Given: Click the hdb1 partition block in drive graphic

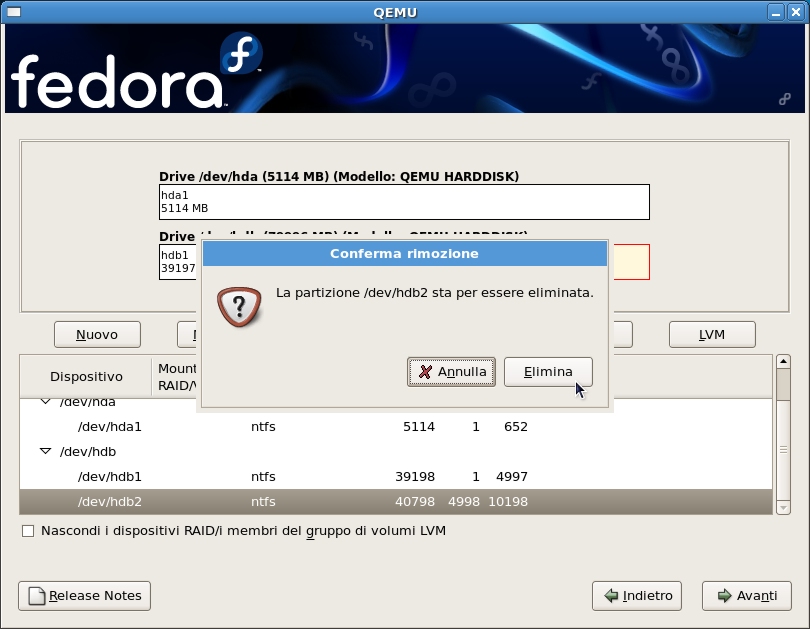Looking at the screenshot, I should coord(178,262).
